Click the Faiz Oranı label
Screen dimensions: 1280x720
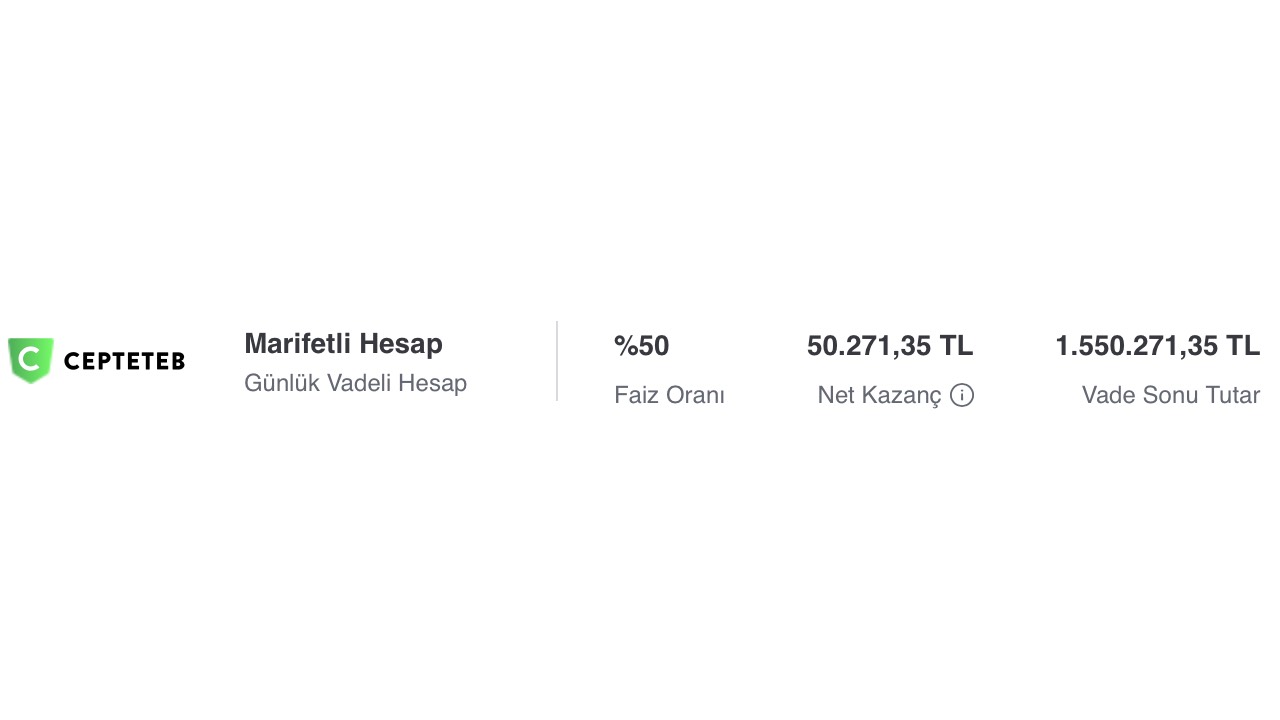click(x=669, y=395)
